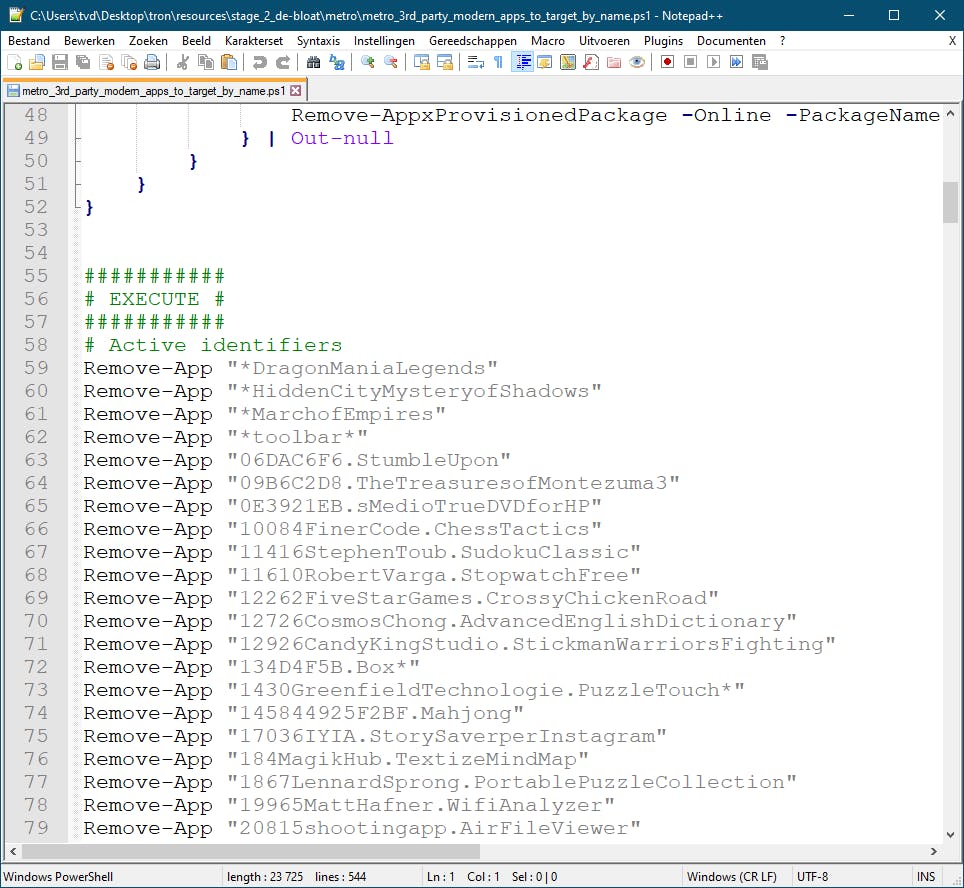Viewport: 964px width, 888px height.
Task: Click the vertical scrollbar thumb
Action: [x=950, y=202]
